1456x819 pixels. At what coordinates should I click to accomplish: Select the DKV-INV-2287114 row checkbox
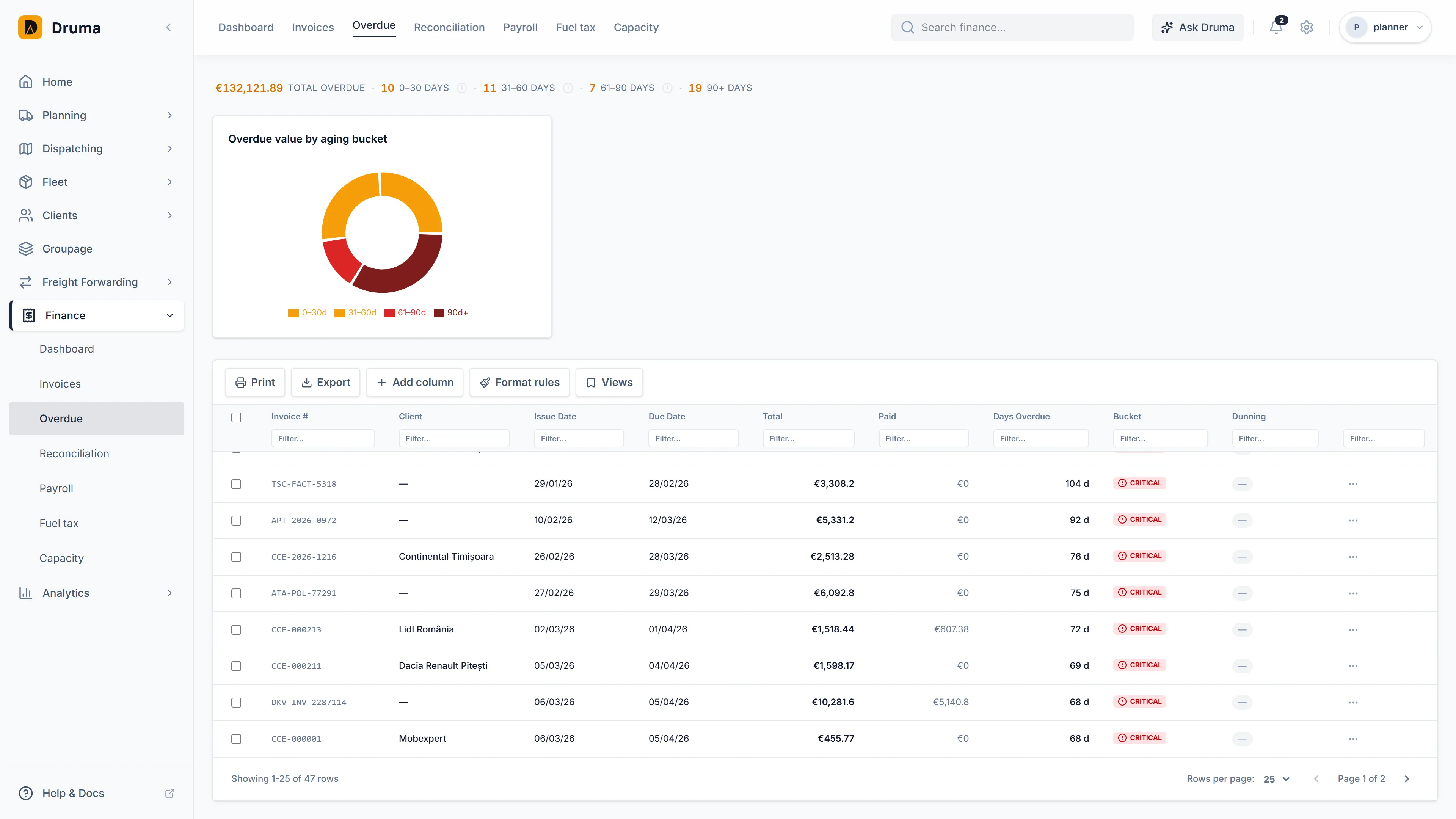tap(236, 703)
